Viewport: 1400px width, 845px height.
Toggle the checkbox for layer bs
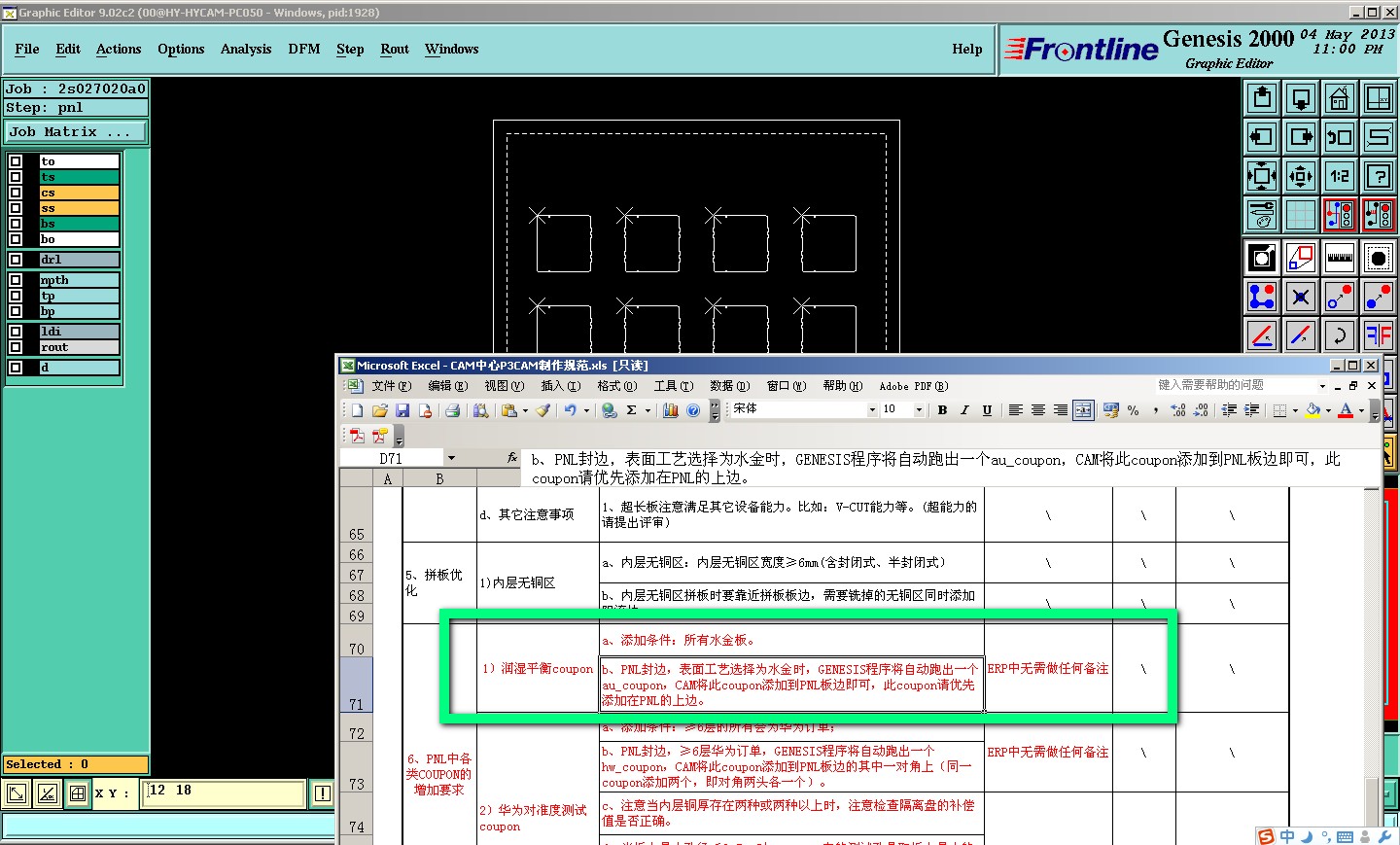click(16, 224)
